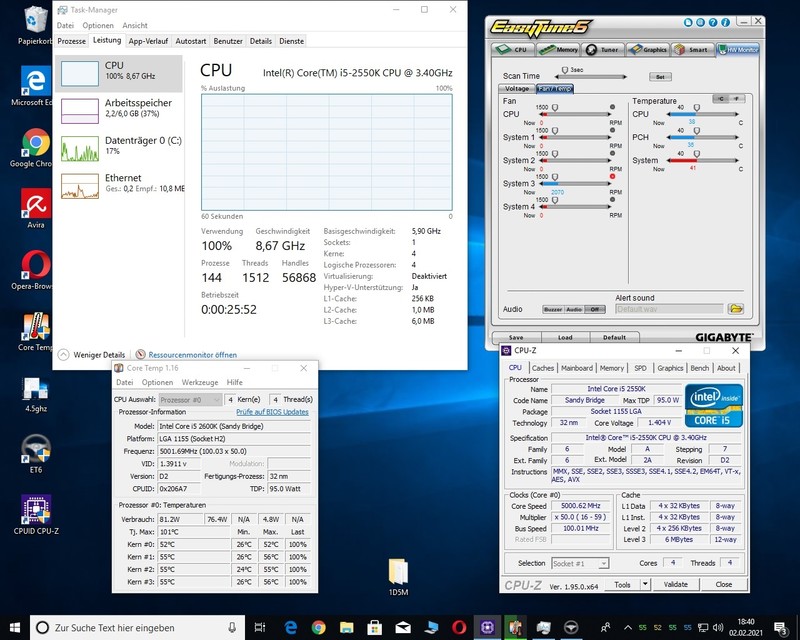Open the Google Chrome desktop shortcut
Image resolution: width=800 pixels, height=640 pixels.
point(35,148)
